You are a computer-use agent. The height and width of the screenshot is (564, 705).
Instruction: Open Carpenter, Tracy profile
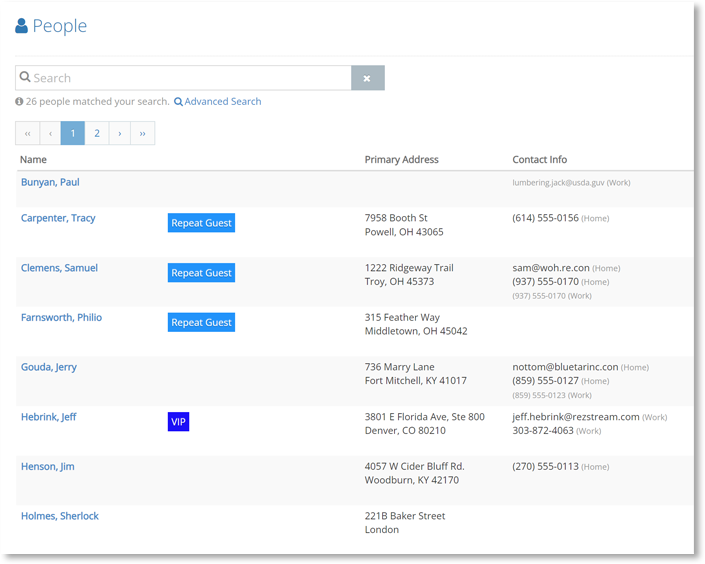tap(58, 218)
